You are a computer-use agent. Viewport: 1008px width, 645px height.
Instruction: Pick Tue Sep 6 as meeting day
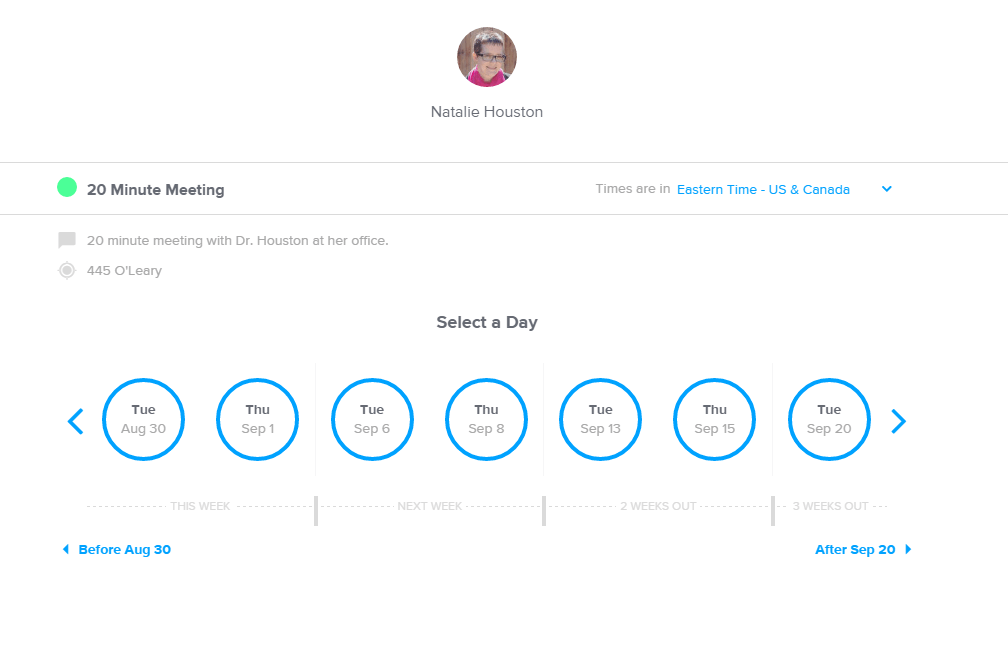[x=372, y=419]
